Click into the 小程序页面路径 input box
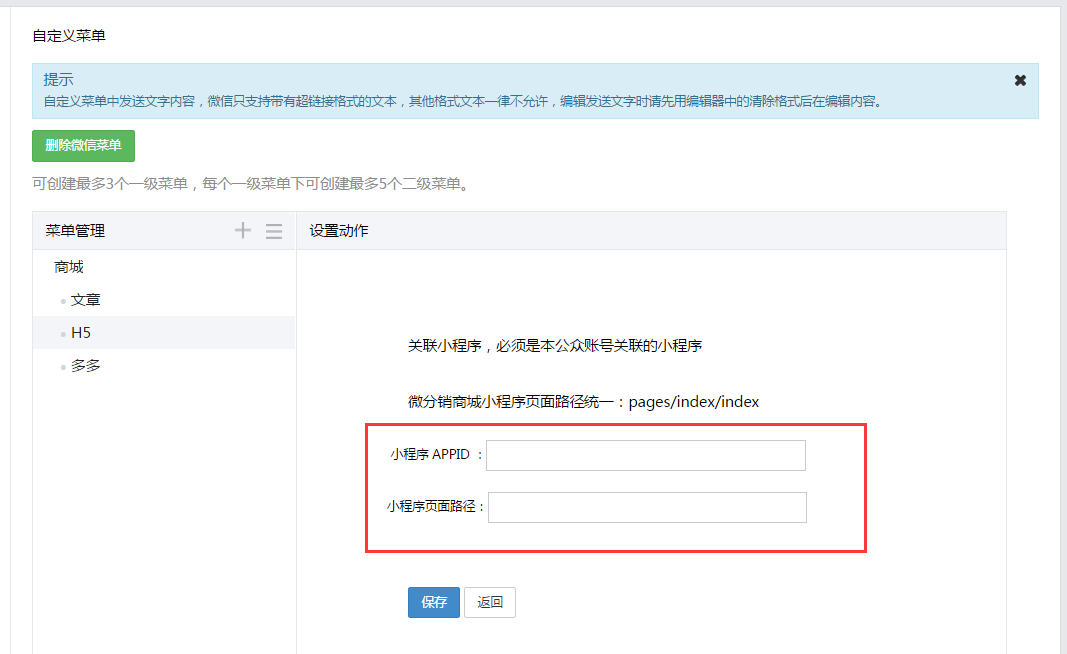This screenshot has width=1067, height=654. pyautogui.click(x=646, y=507)
